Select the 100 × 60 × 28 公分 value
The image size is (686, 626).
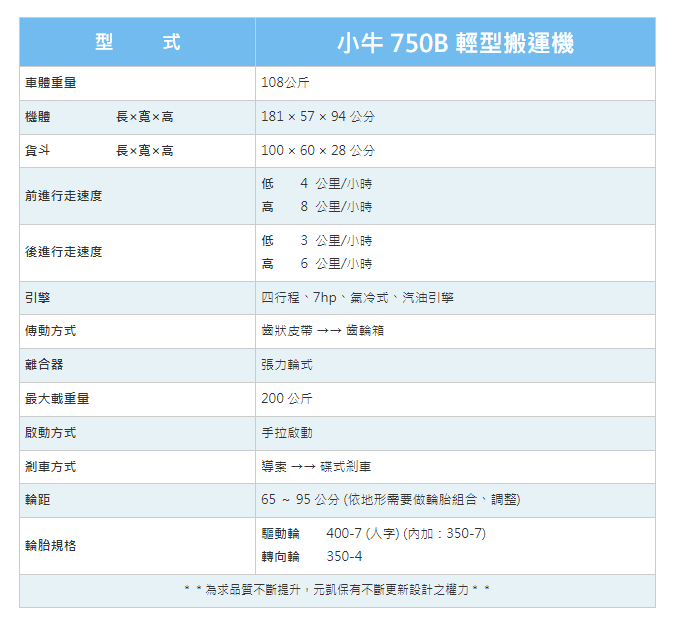tap(318, 151)
